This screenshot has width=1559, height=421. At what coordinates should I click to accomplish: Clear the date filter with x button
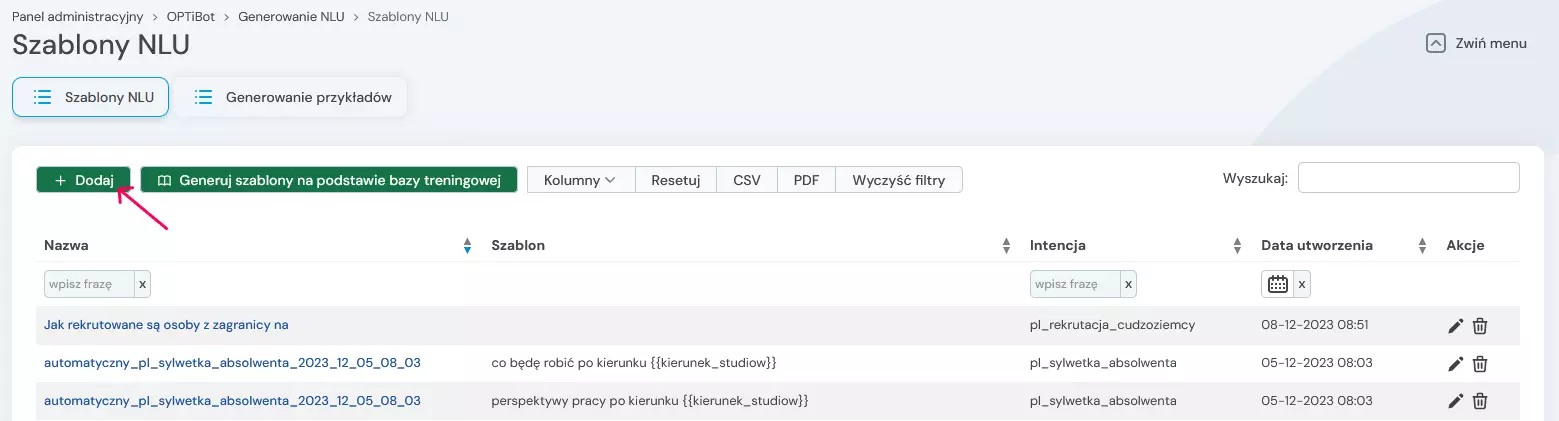click(1302, 284)
